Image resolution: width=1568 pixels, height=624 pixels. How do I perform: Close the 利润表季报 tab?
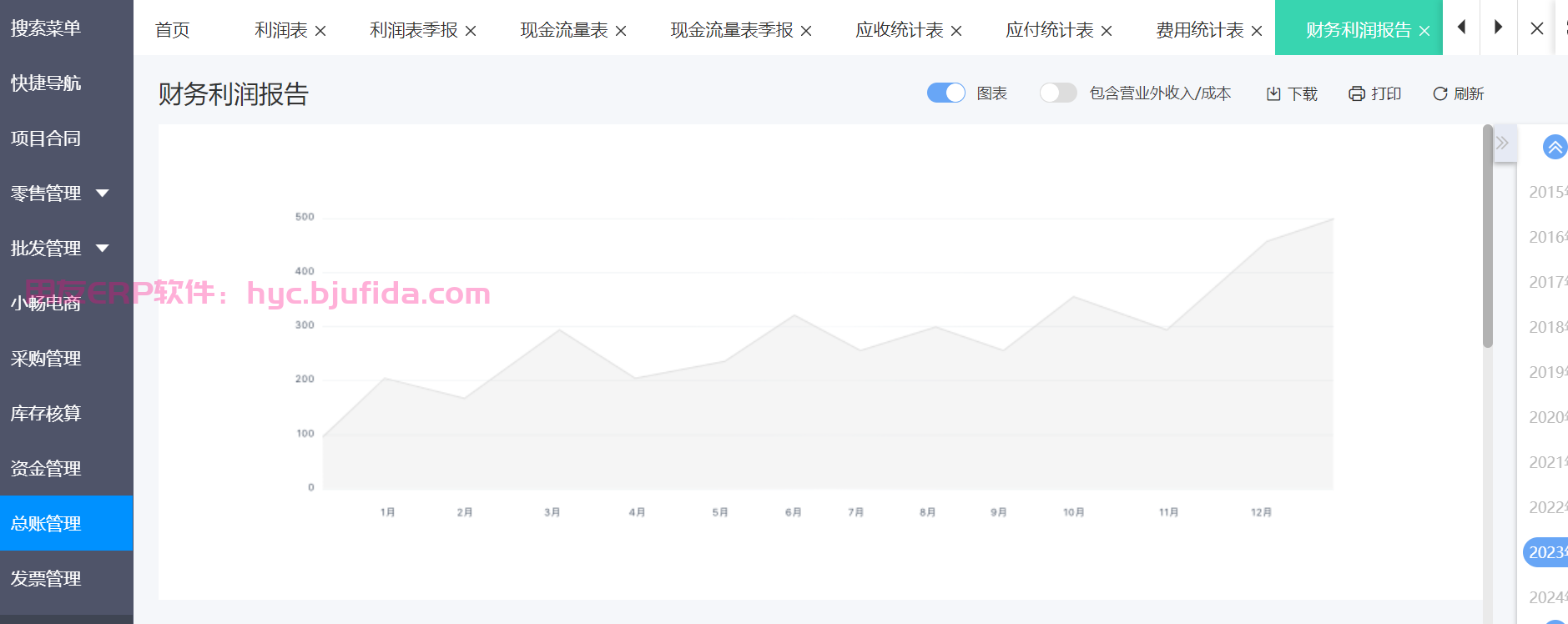(x=471, y=31)
